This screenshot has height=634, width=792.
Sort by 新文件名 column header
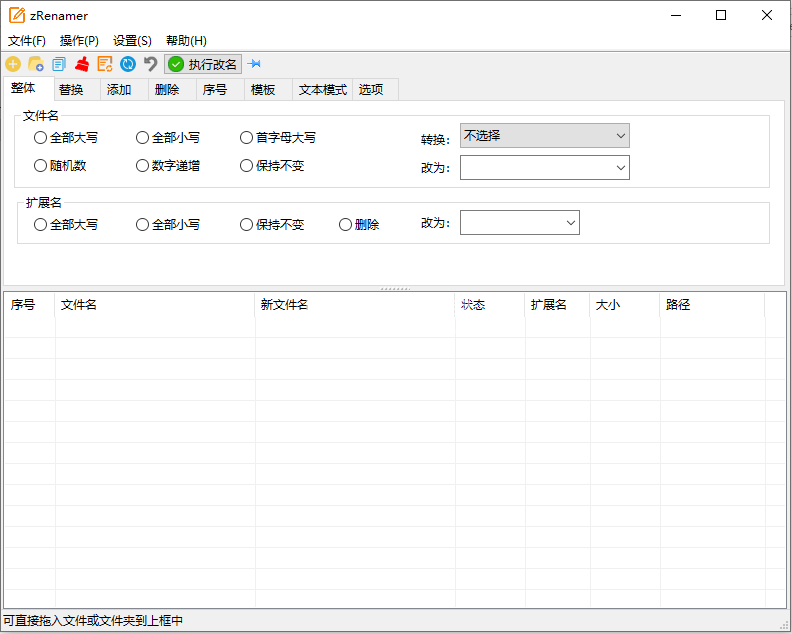[355, 305]
